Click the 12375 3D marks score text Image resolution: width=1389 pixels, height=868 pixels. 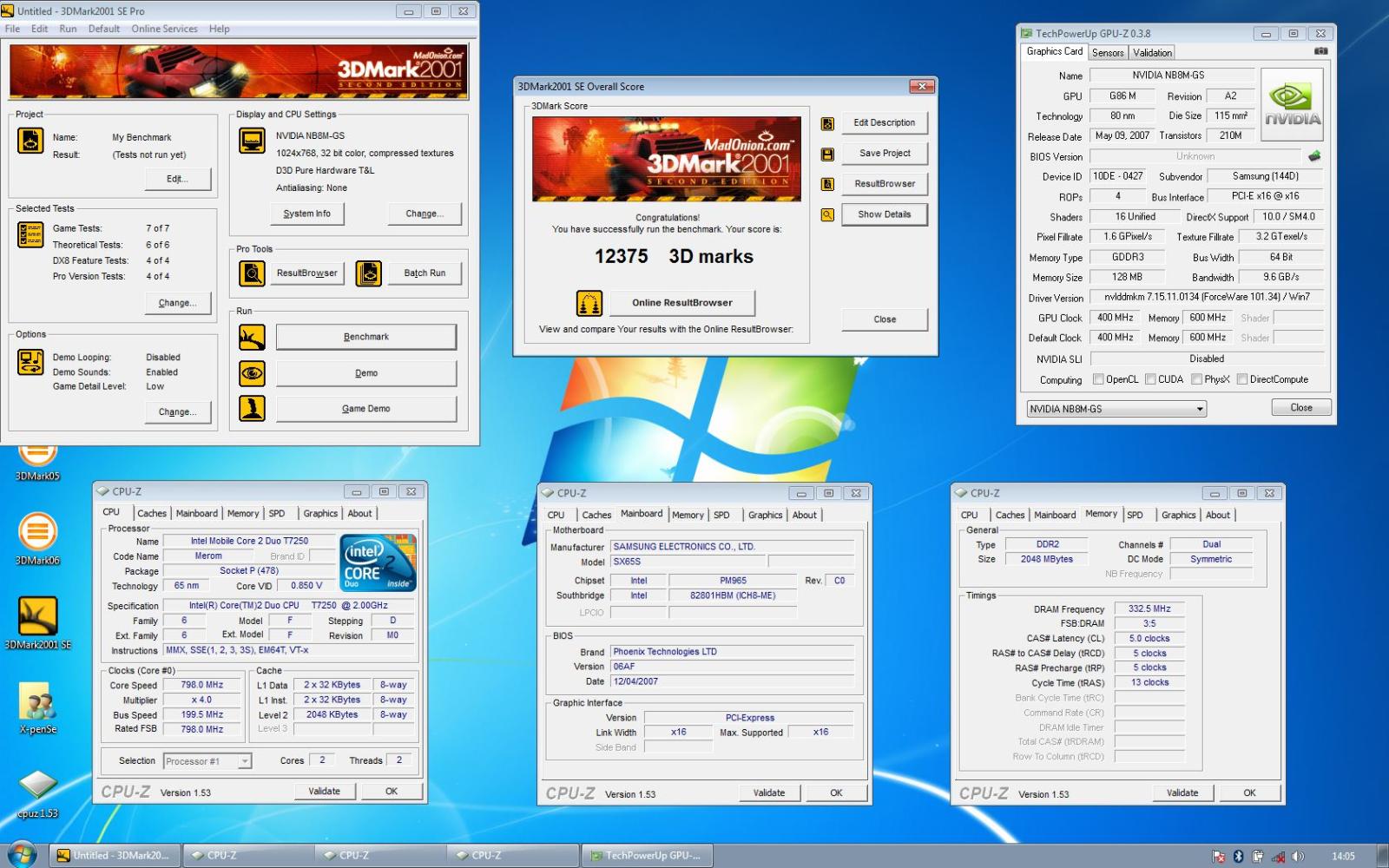674,257
